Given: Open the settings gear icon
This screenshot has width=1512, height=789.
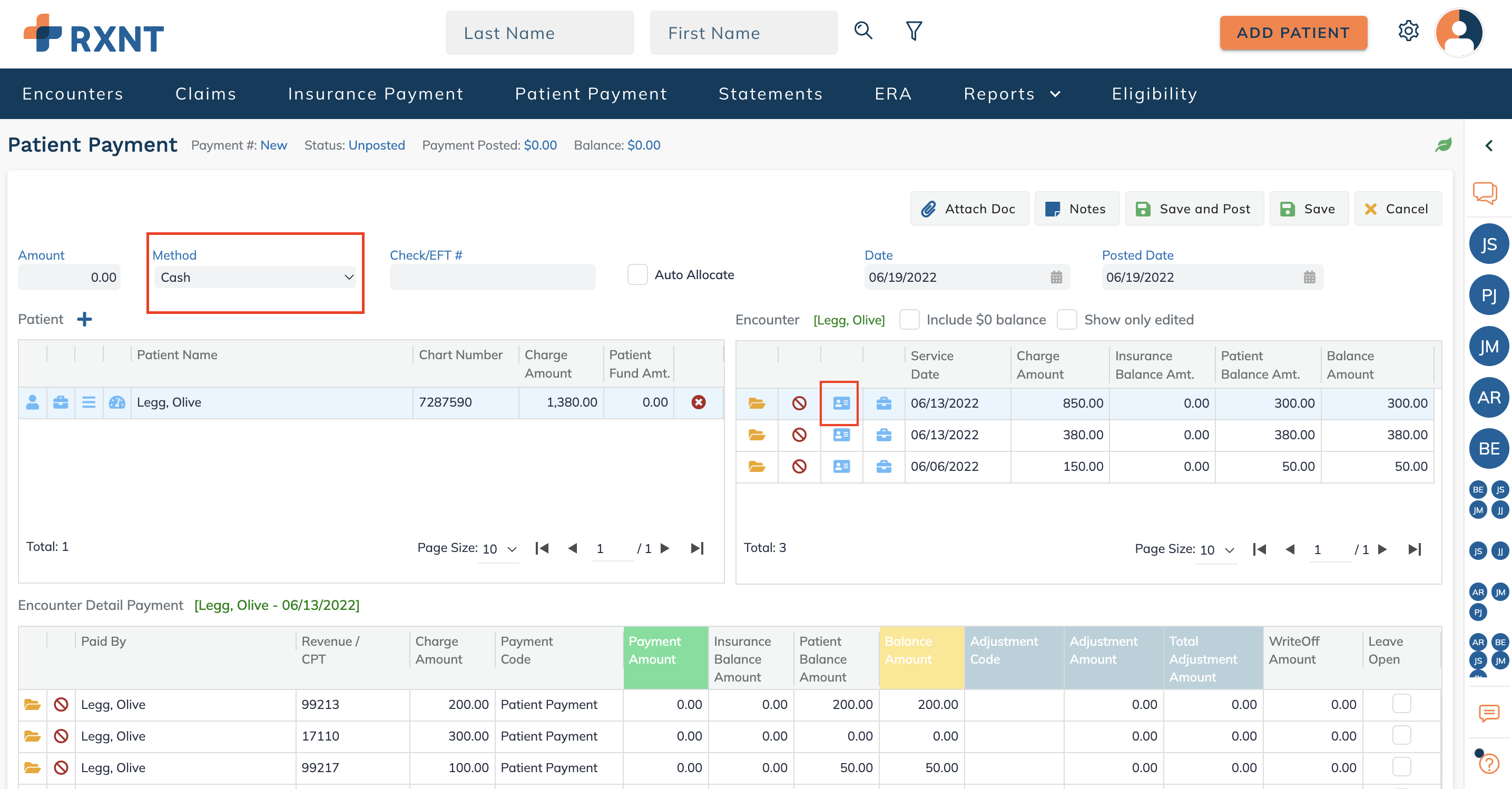Looking at the screenshot, I should (x=1408, y=31).
